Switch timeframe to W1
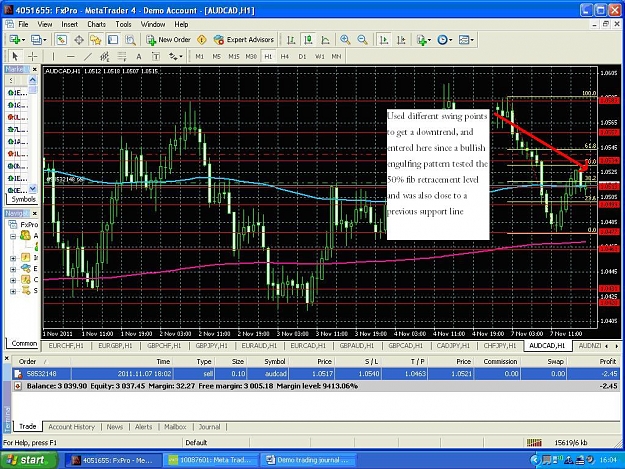The width and height of the screenshot is (625, 469). [x=320, y=57]
